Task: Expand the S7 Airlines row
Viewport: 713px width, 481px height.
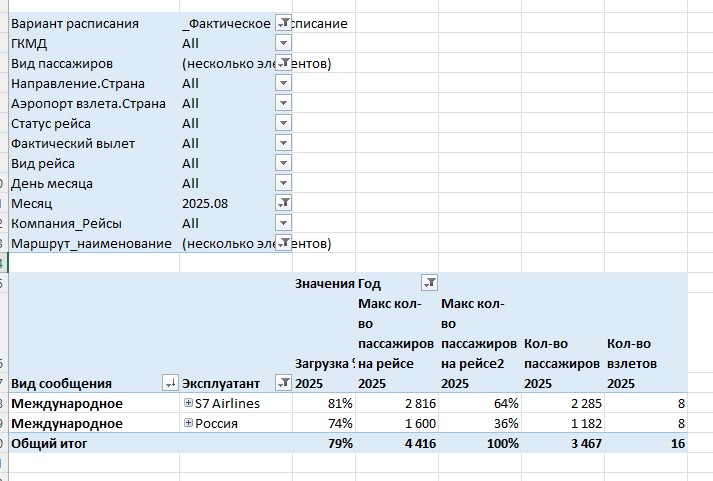Action: [188, 403]
